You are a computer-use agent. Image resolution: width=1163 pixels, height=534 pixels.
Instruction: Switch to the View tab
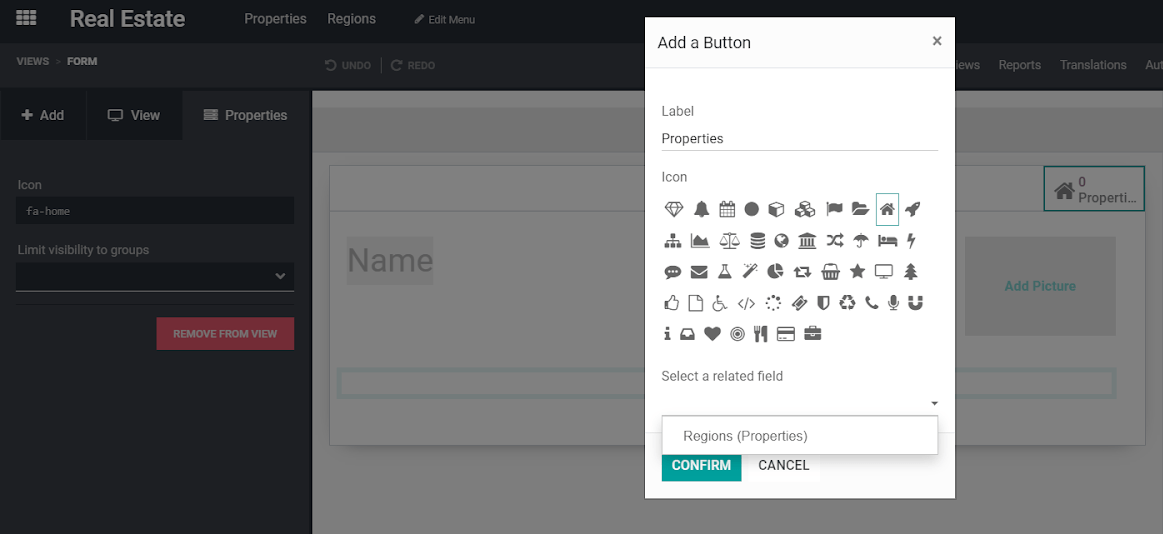pyautogui.click(x=134, y=115)
